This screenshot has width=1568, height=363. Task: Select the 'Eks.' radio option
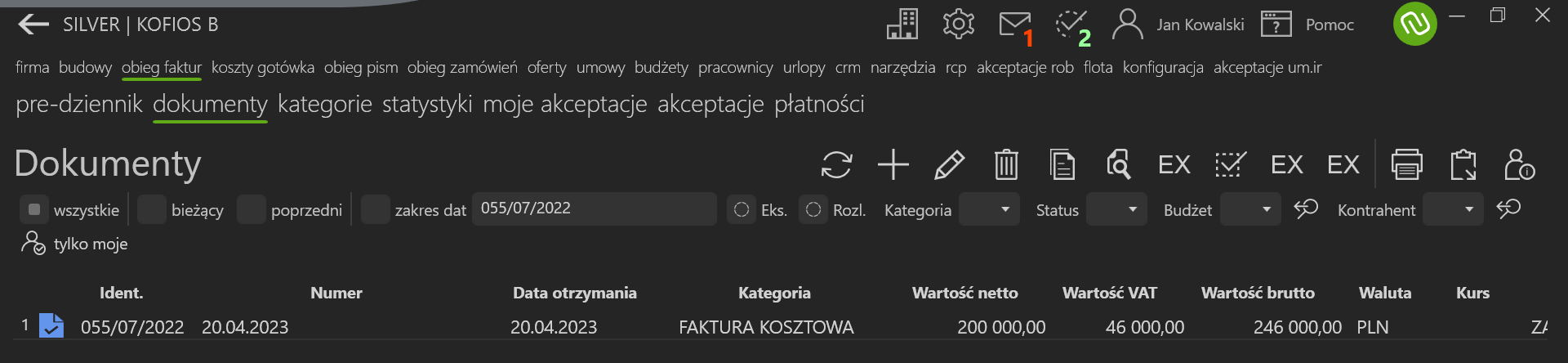(x=742, y=209)
